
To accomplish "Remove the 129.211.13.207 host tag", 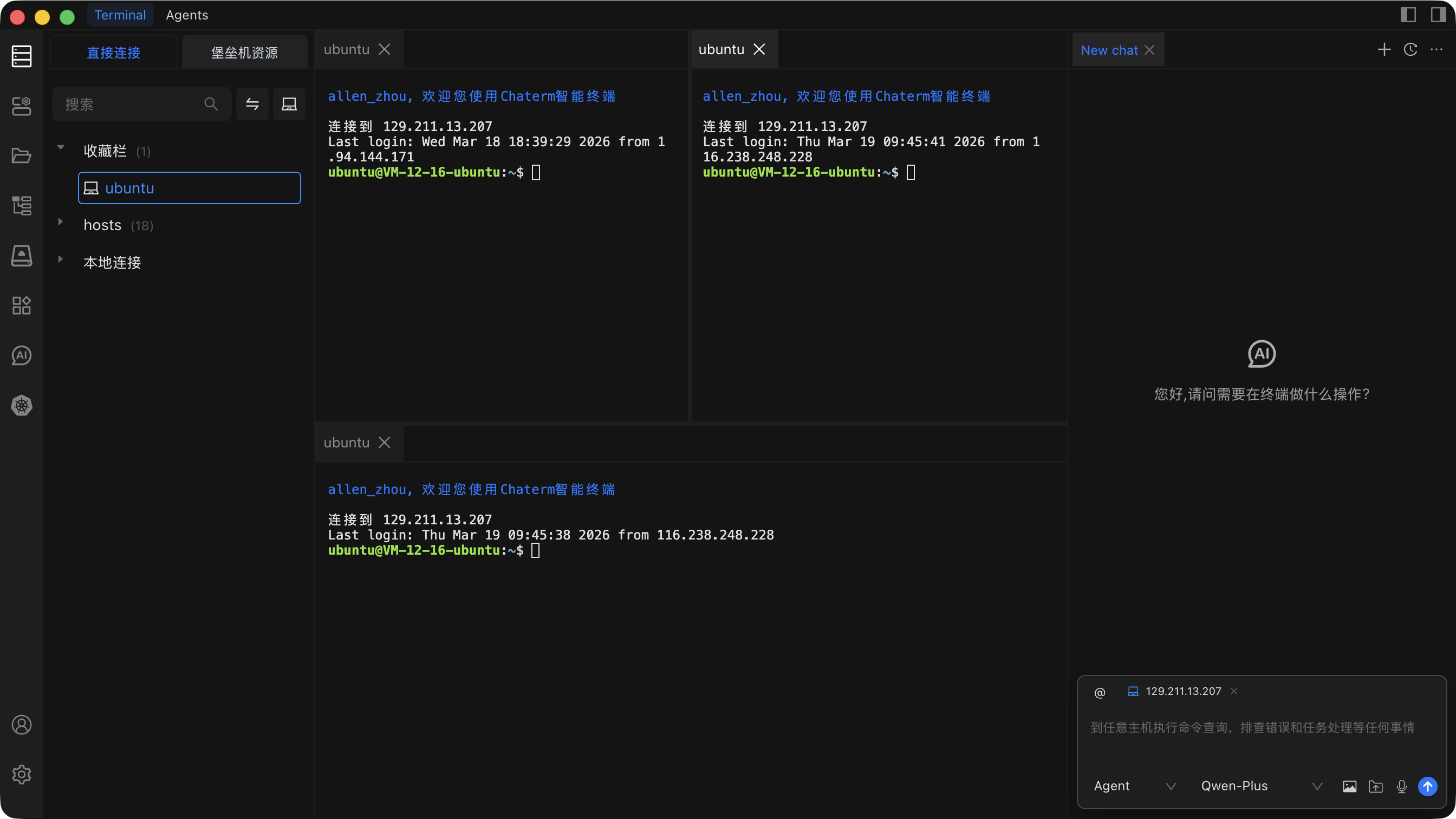I will [x=1234, y=691].
